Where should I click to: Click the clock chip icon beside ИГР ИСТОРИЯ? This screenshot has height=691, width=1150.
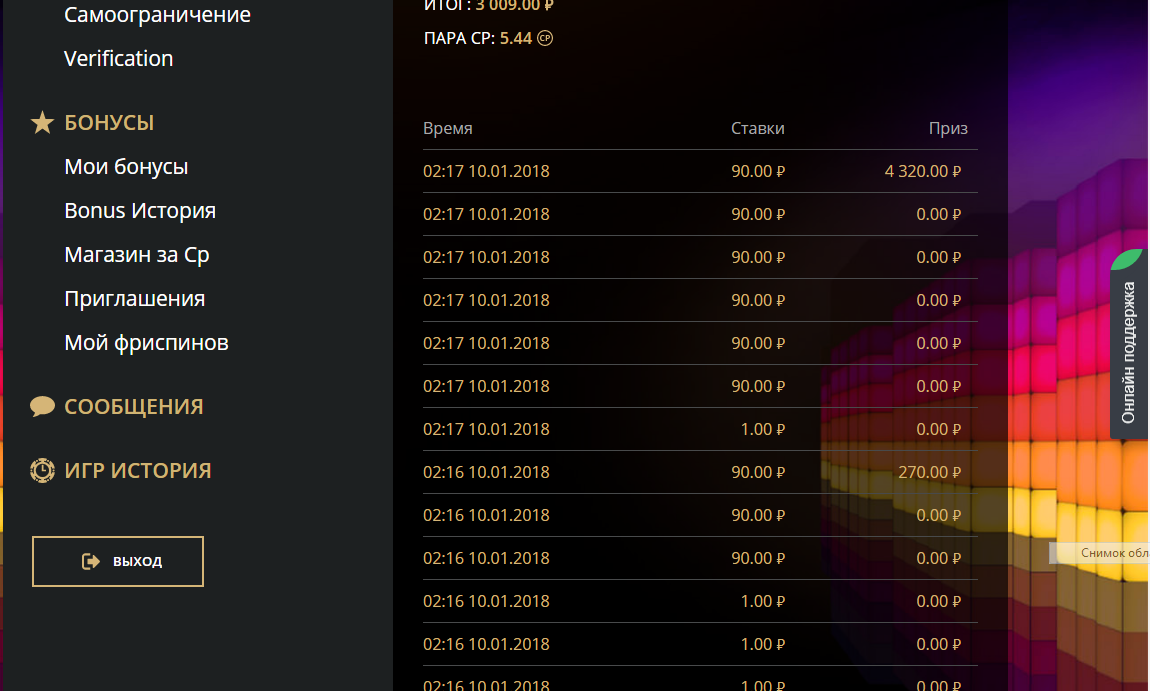click(42, 471)
